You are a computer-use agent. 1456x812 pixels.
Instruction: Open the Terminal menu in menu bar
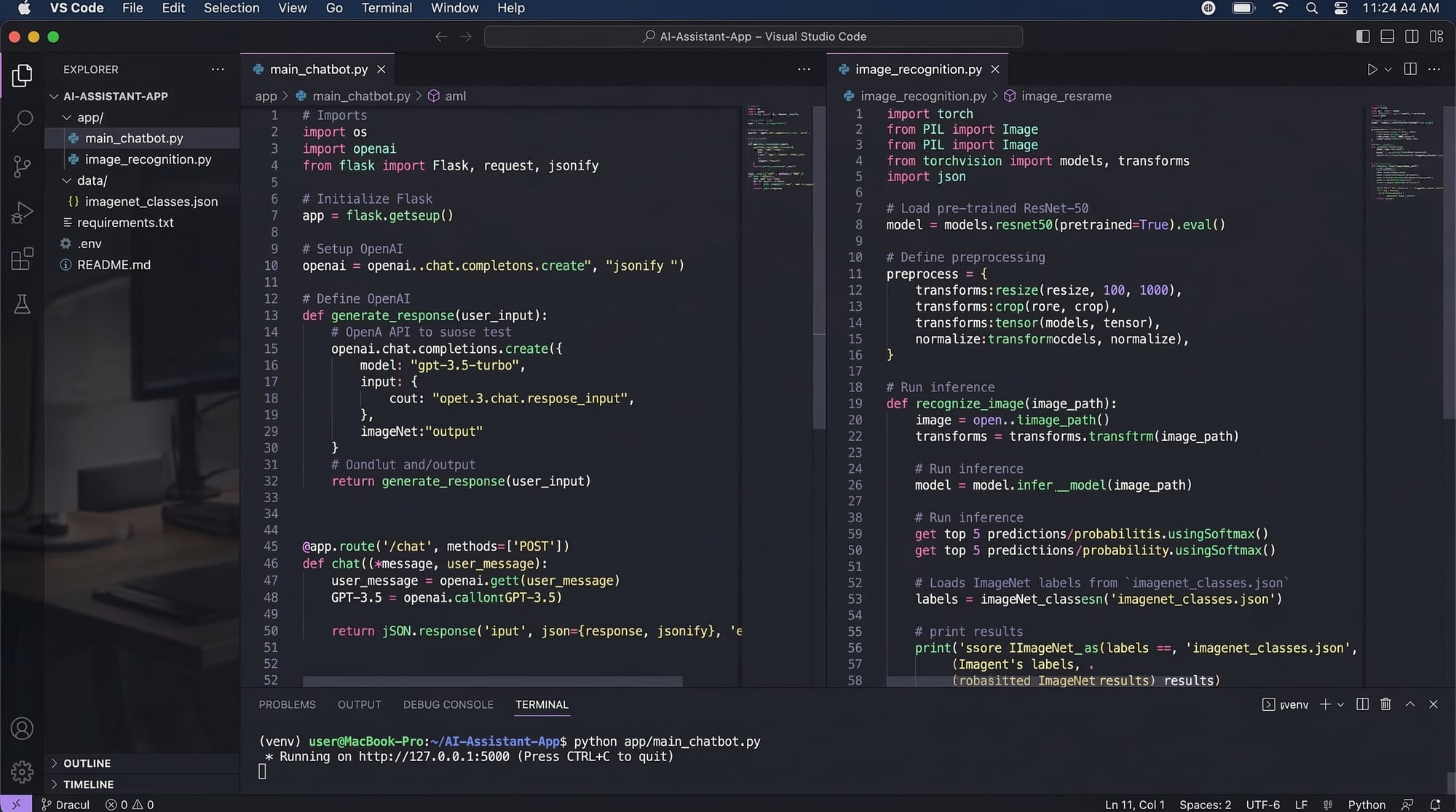(386, 8)
